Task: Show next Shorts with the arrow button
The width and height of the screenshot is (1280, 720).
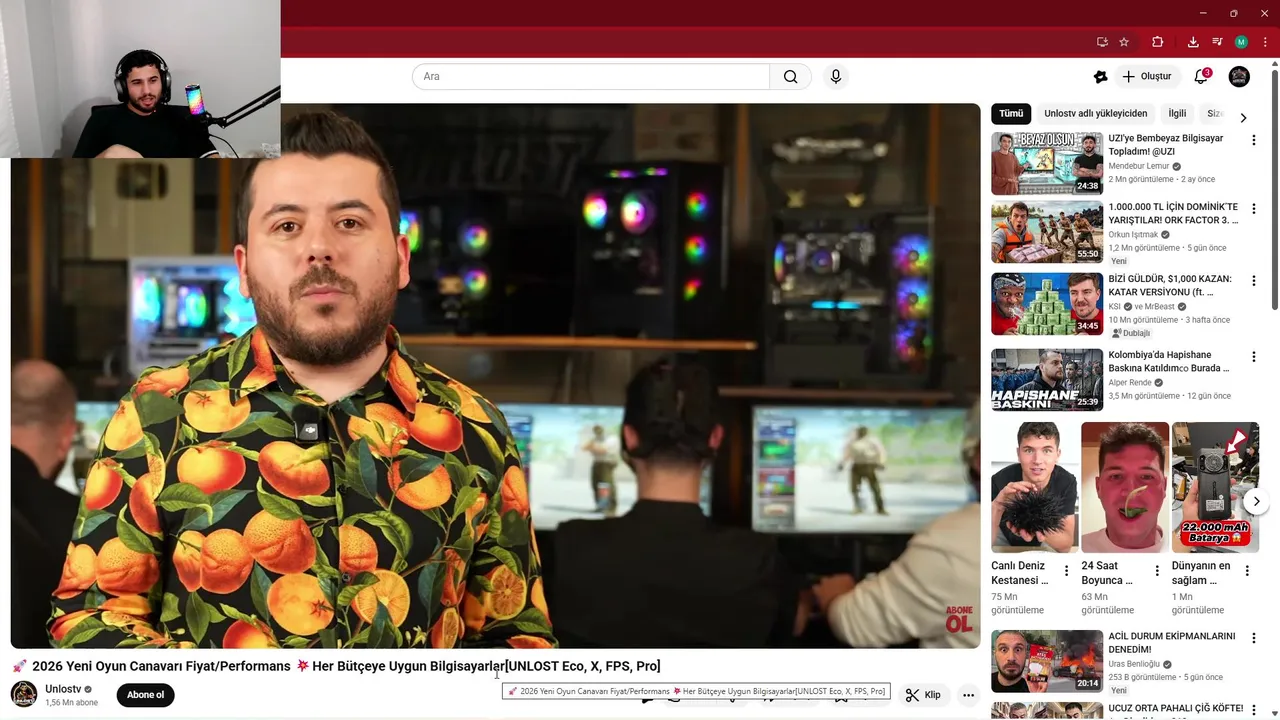Action: coord(1256,501)
